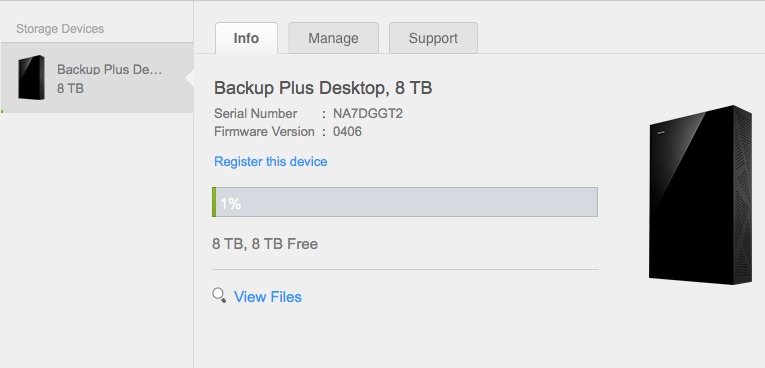Select Backup Plus Desktop in Storage Devices list
Viewport: 765px width, 368px height.
[97, 78]
